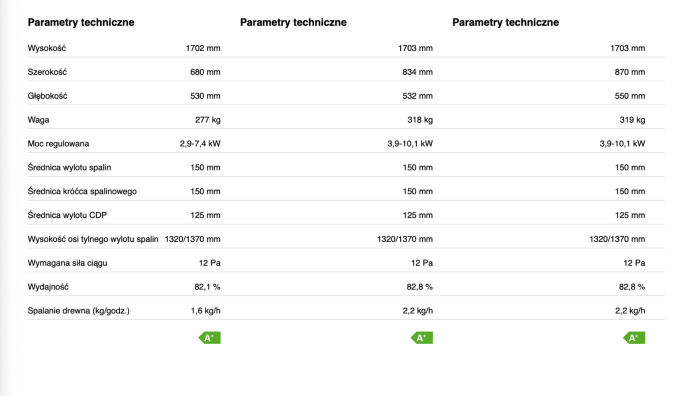Click the 277 kg weight value
695x396 pixels.
pyautogui.click(x=207, y=120)
